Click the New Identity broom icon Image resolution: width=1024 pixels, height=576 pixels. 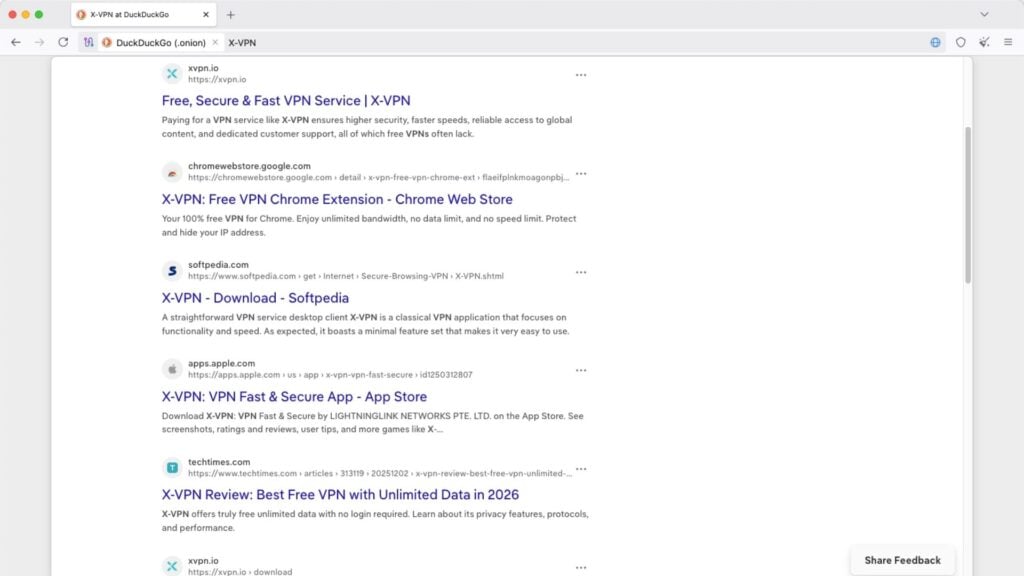[985, 42]
